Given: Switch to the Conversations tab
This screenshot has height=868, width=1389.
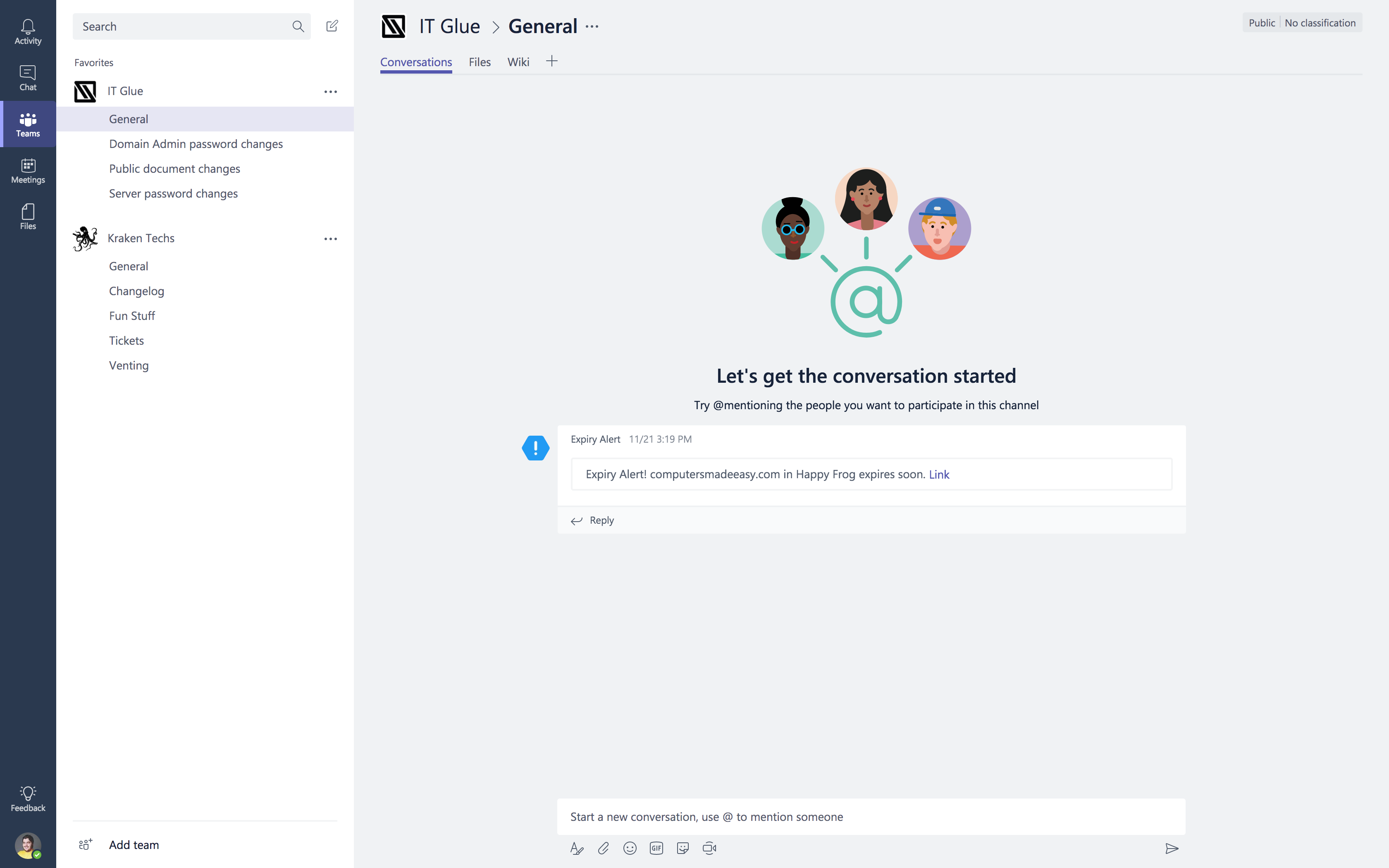Looking at the screenshot, I should pyautogui.click(x=415, y=62).
